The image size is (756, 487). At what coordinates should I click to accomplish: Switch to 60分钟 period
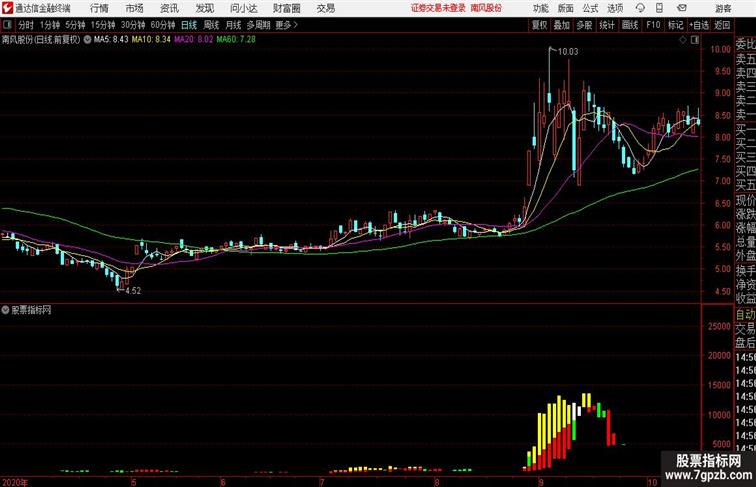point(163,25)
